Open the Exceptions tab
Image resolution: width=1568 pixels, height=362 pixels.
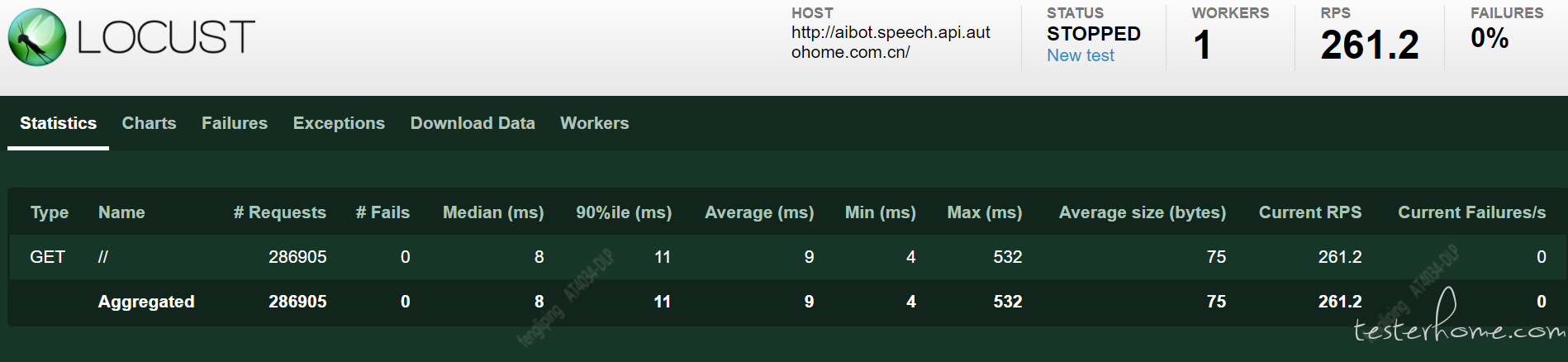339,123
